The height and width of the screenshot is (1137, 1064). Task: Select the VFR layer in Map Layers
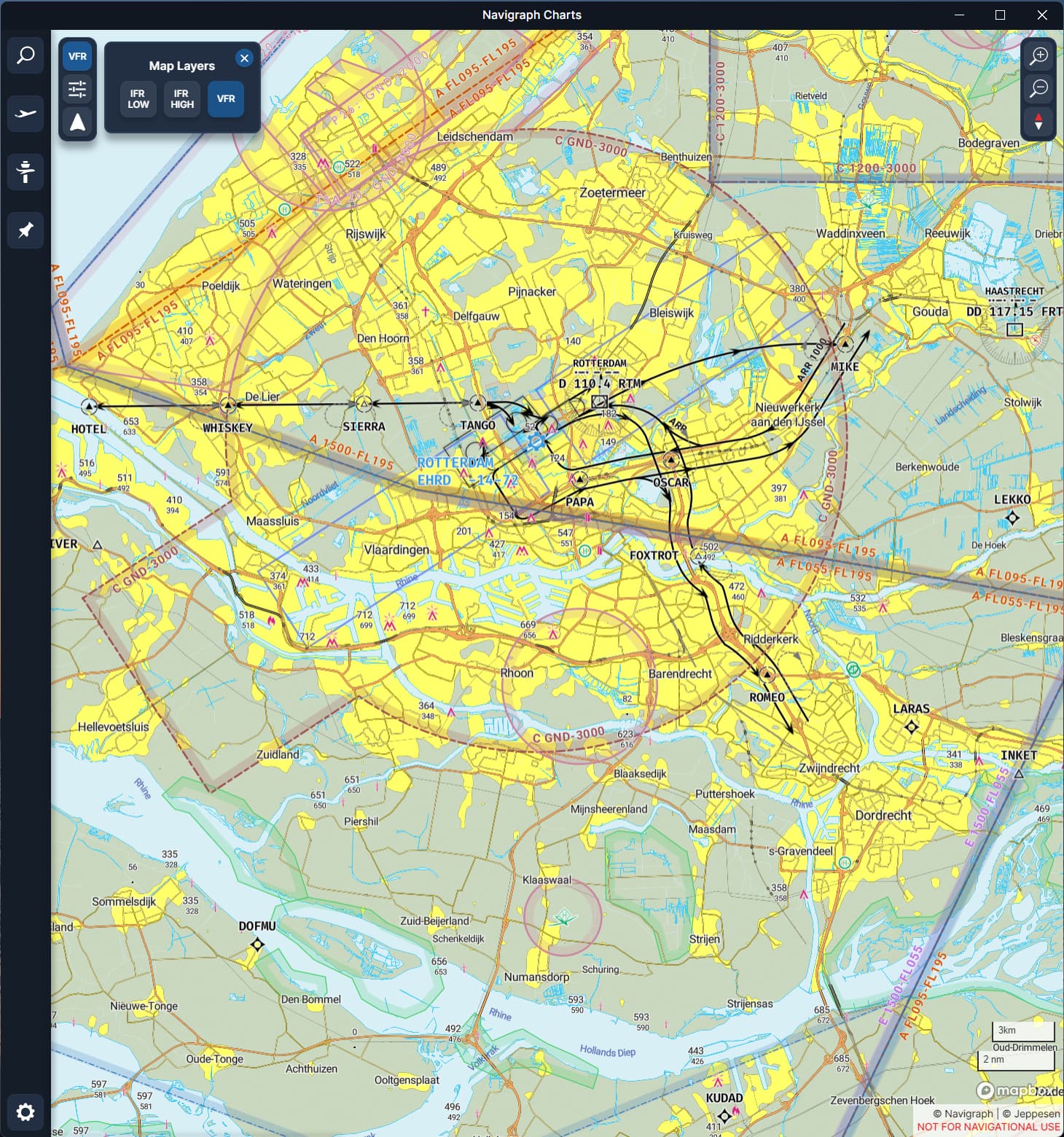(x=226, y=99)
